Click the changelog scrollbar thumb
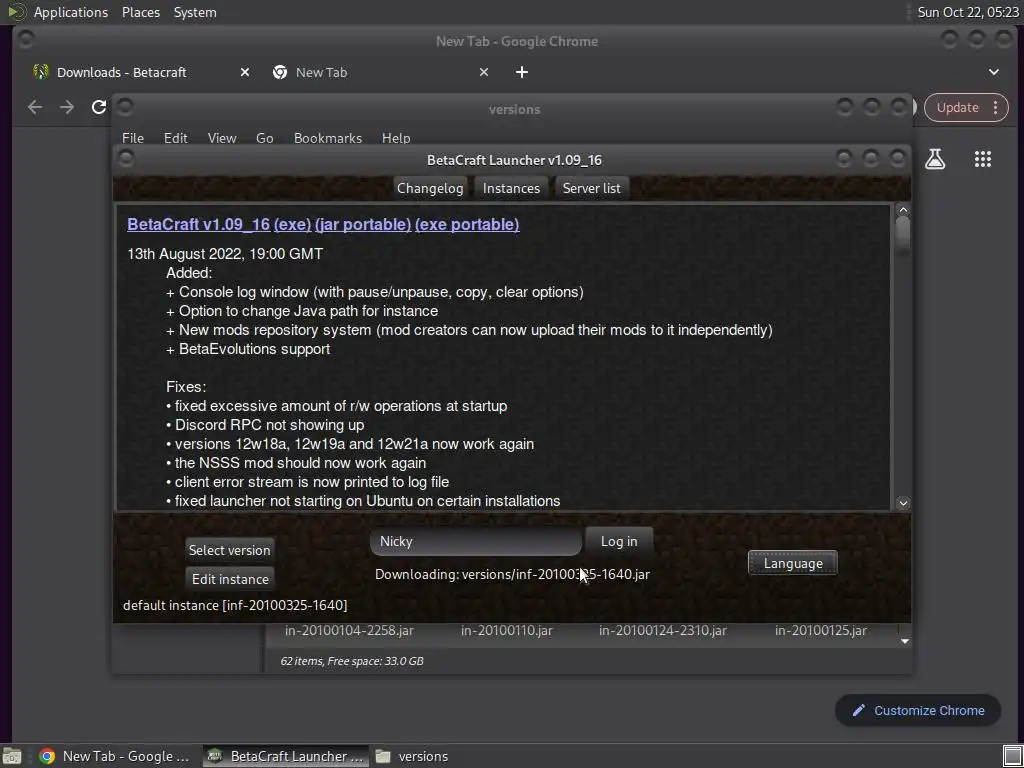This screenshot has height=768, width=1024. pyautogui.click(x=903, y=236)
